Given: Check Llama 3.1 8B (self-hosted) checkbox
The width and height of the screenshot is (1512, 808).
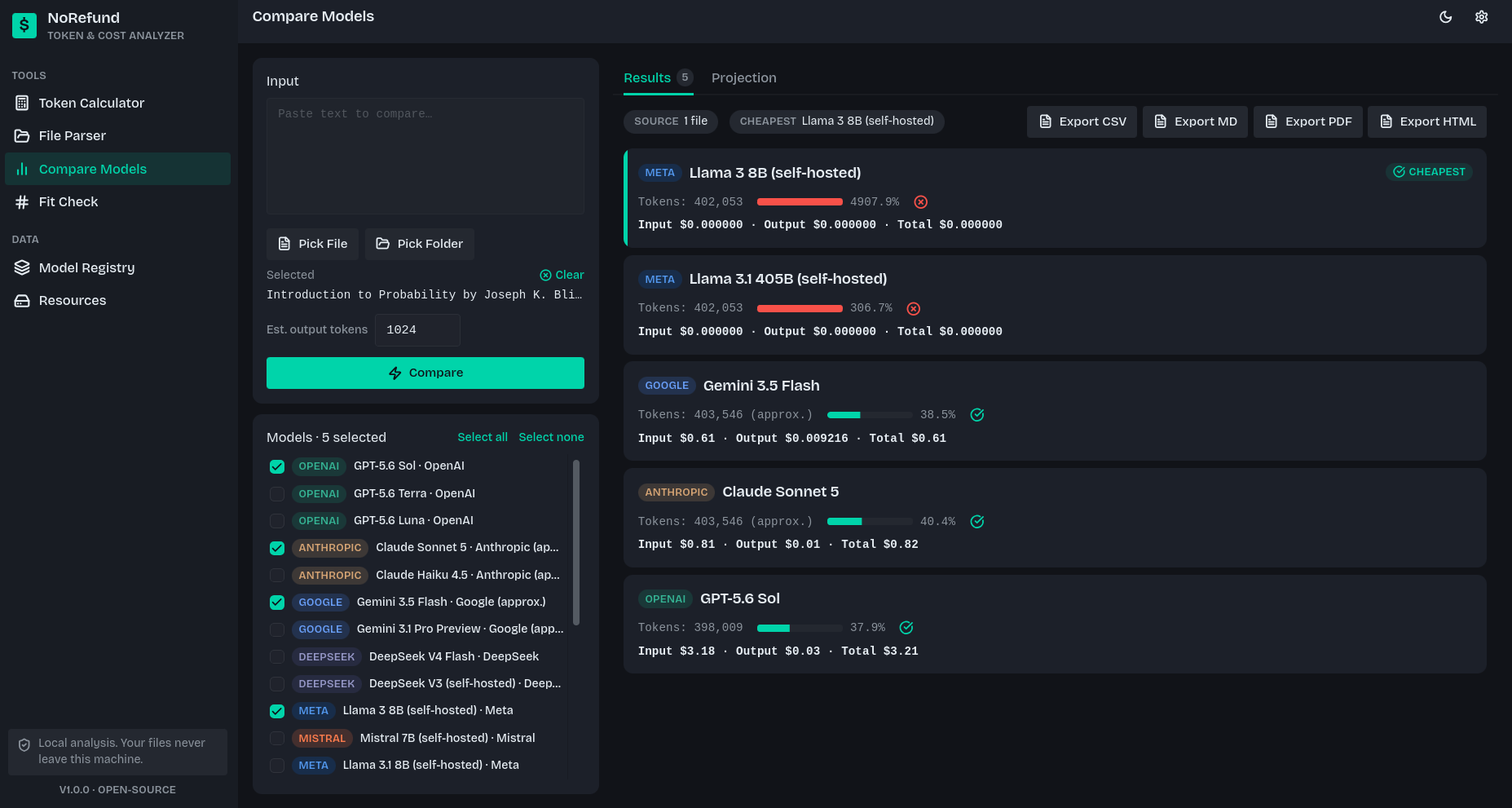Looking at the screenshot, I should coord(277,766).
